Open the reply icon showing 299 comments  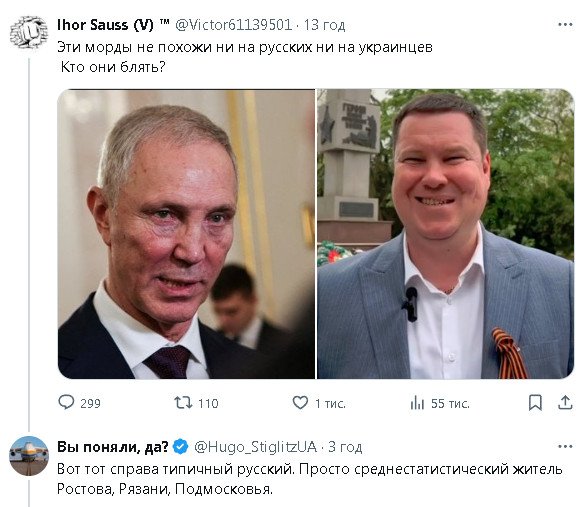pyautogui.click(x=66, y=403)
